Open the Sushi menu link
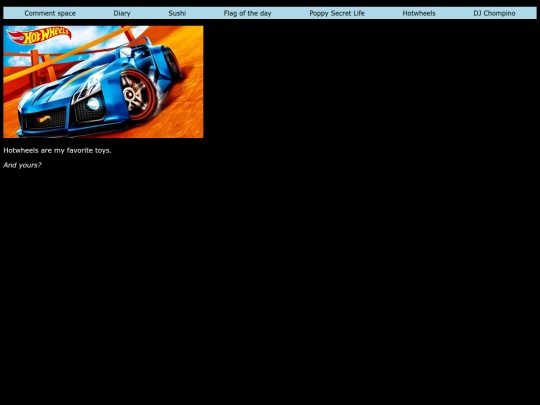The width and height of the screenshot is (540, 405). pyautogui.click(x=177, y=13)
